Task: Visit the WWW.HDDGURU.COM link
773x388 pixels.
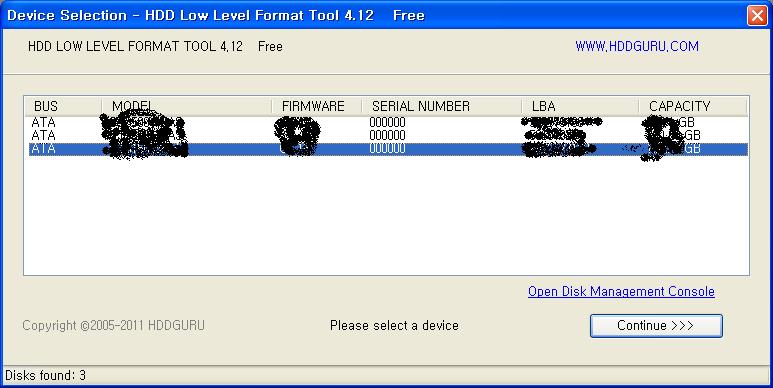Action: coord(637,46)
